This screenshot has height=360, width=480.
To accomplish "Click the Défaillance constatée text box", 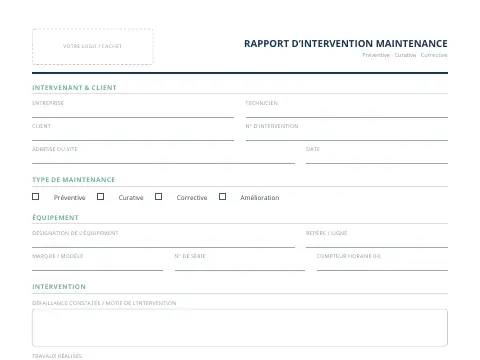I will pos(240,328).
